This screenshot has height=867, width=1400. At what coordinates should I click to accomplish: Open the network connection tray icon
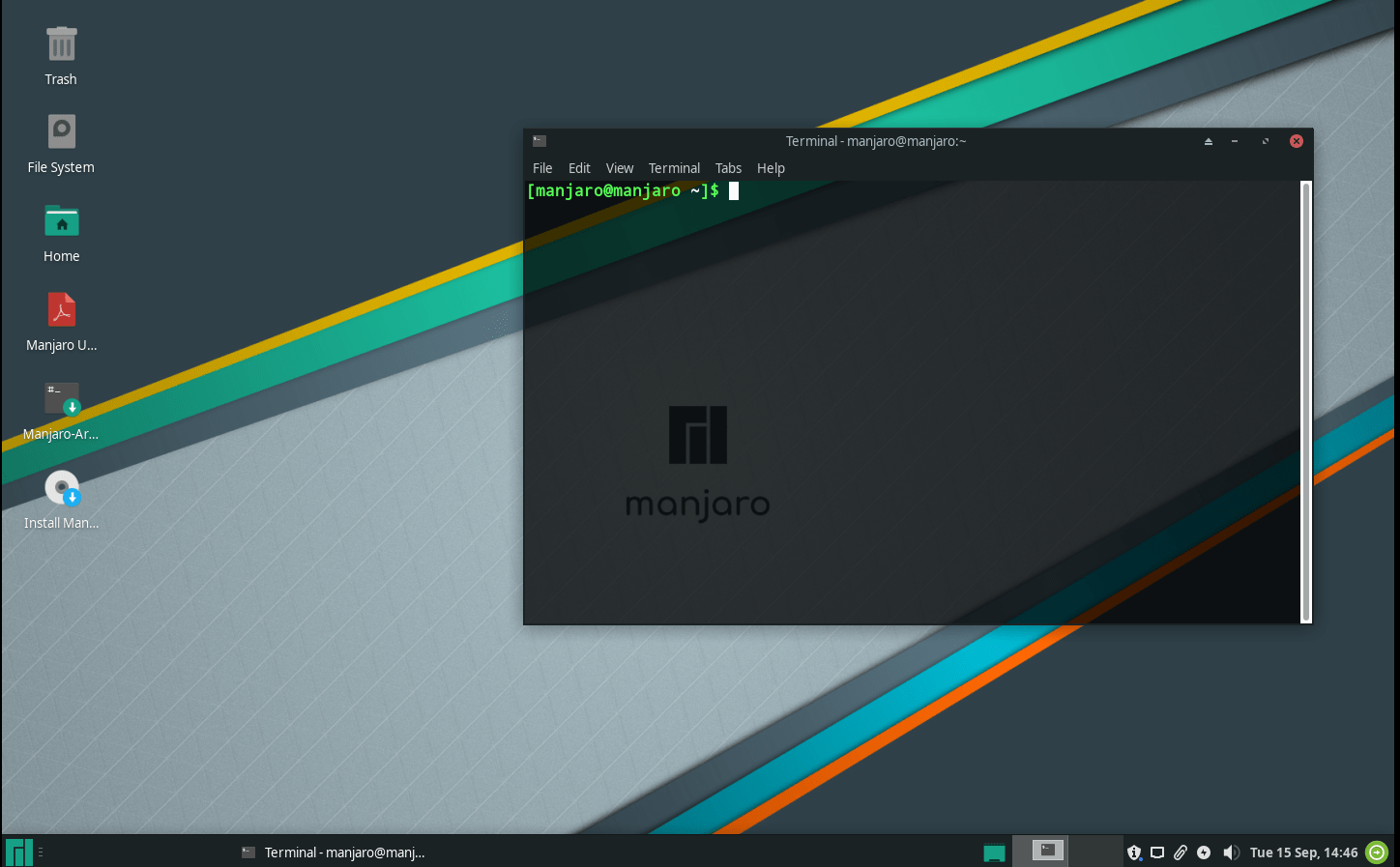pyautogui.click(x=1157, y=853)
